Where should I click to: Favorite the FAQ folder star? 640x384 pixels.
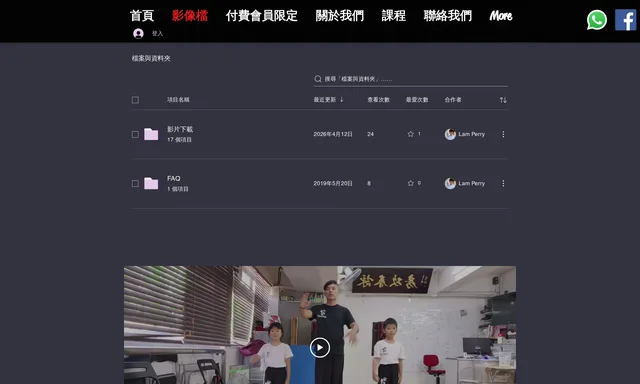tap(411, 183)
